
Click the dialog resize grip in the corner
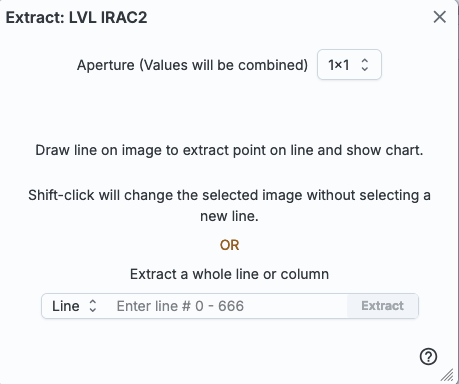447,375
